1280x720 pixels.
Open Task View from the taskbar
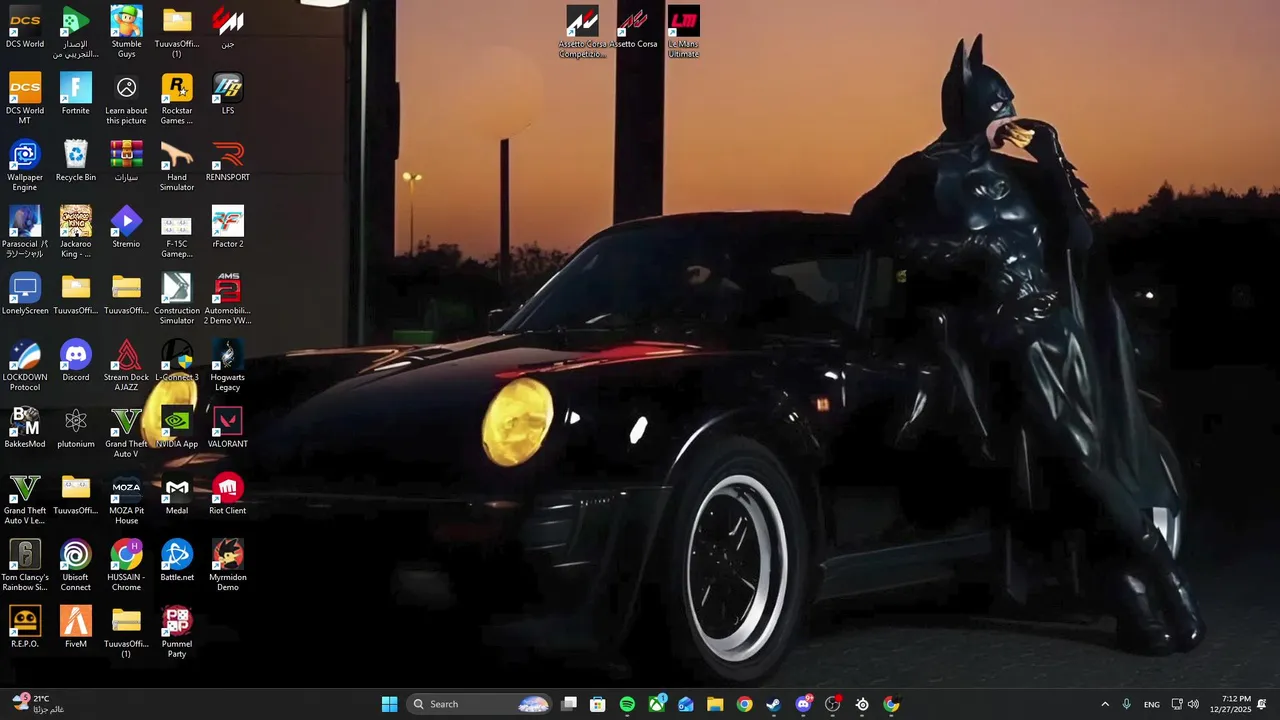pyautogui.click(x=569, y=704)
